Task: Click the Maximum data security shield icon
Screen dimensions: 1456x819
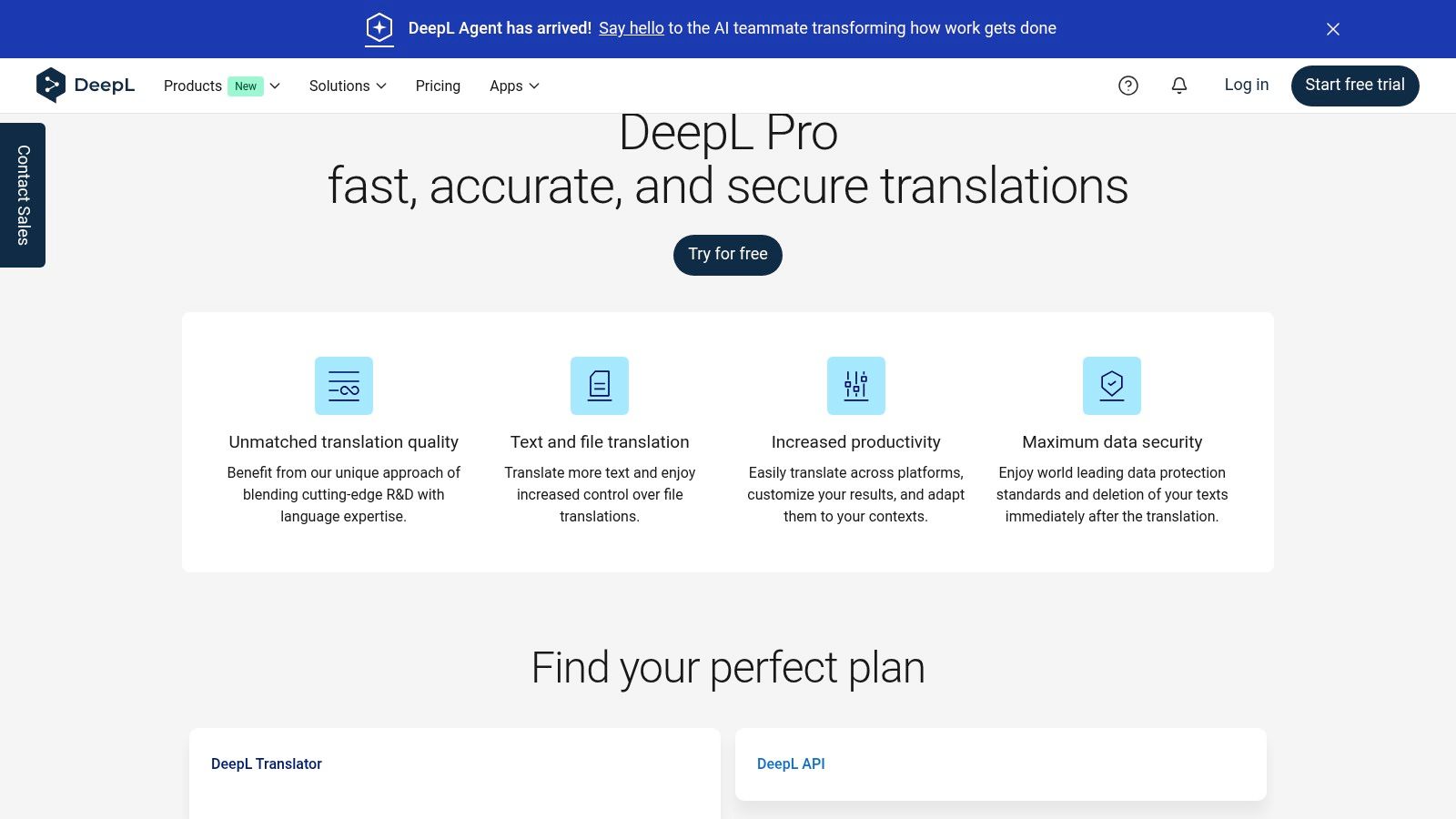Action: [x=1112, y=386]
